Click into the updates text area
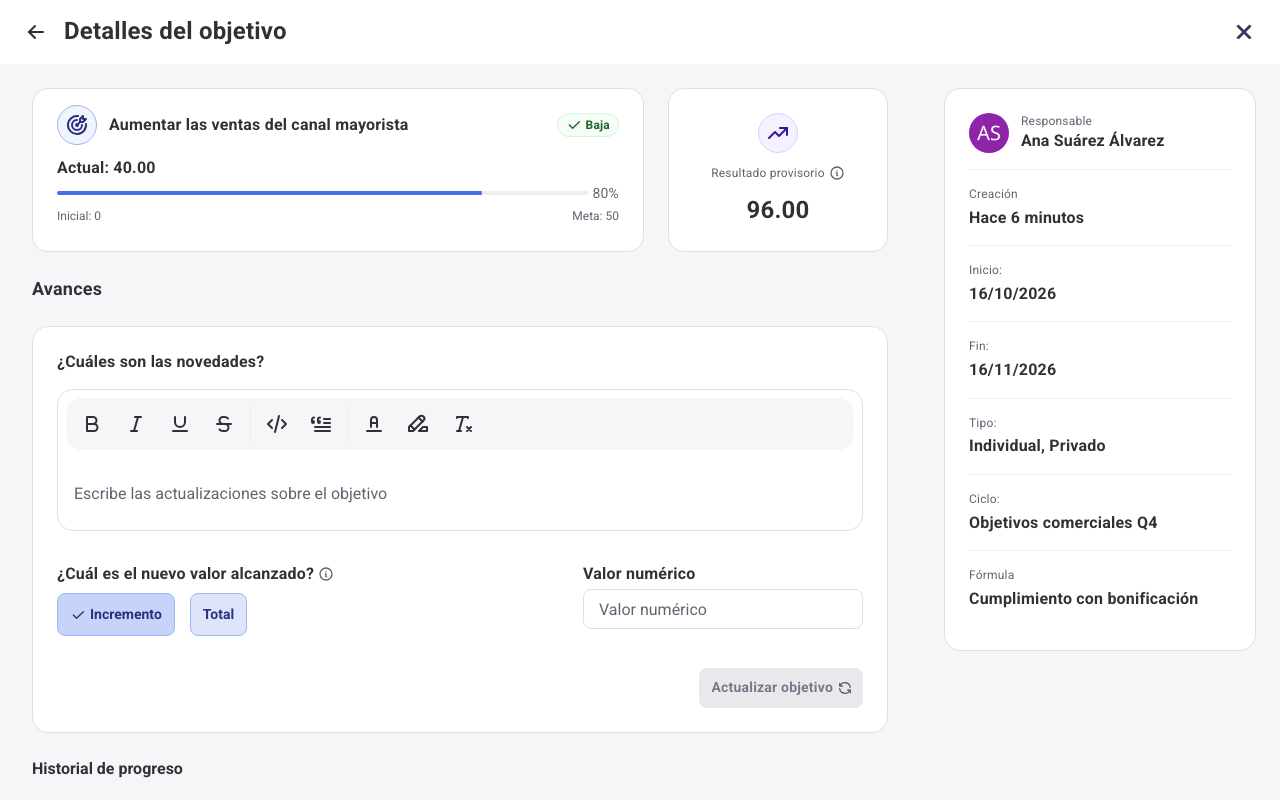The height and width of the screenshot is (800, 1280). [460, 494]
